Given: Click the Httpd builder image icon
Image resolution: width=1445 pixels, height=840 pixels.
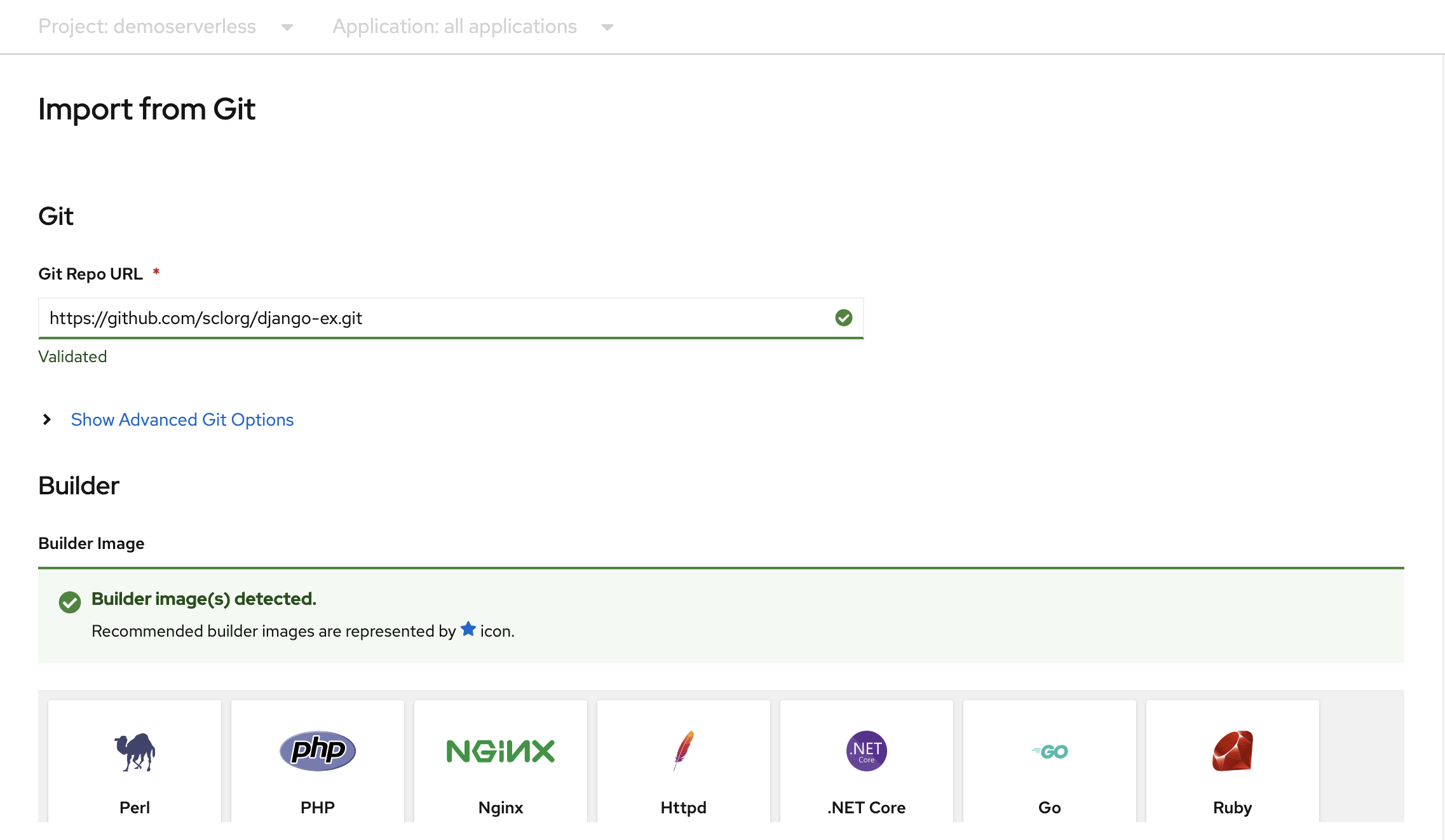Looking at the screenshot, I should (x=683, y=750).
